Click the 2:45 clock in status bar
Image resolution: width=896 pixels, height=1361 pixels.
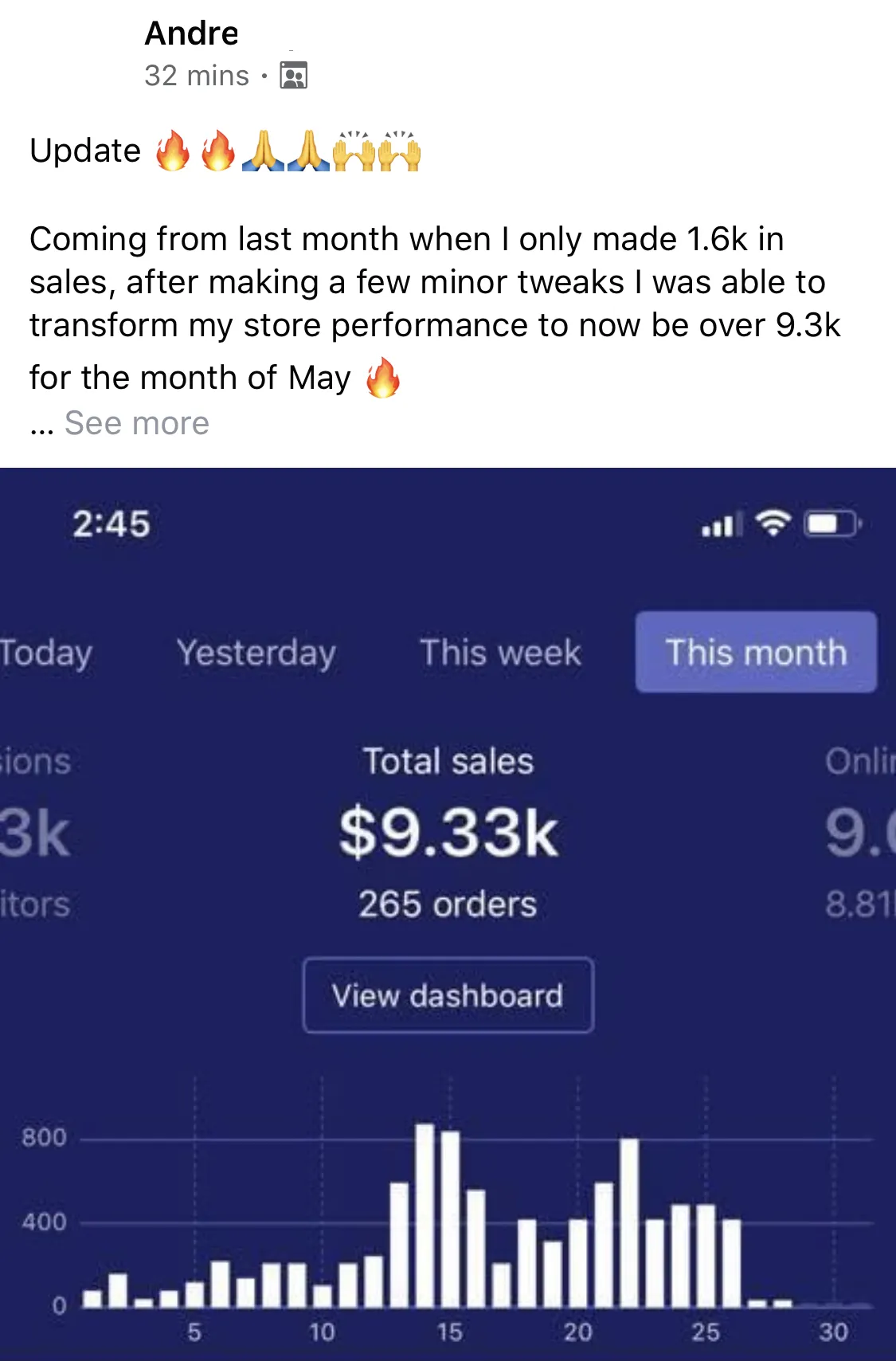pyautogui.click(x=112, y=524)
